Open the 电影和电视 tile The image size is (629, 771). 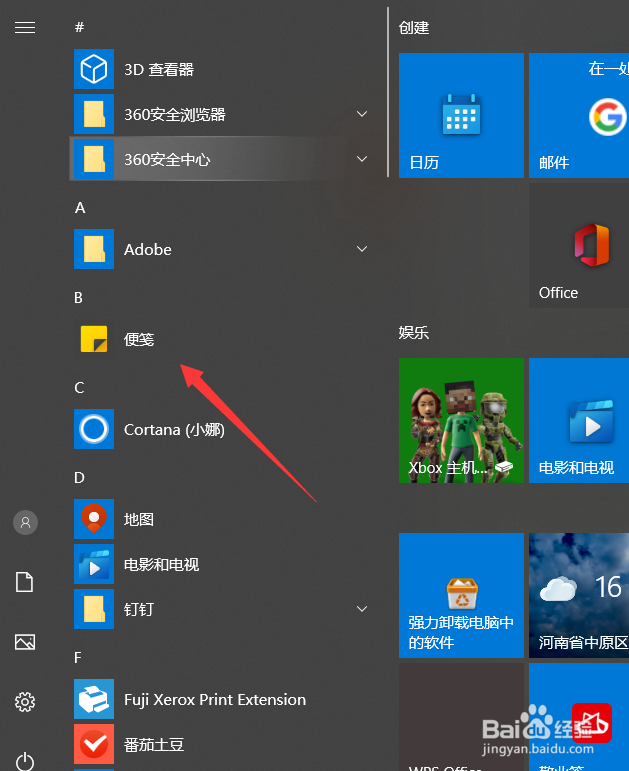[x=579, y=420]
